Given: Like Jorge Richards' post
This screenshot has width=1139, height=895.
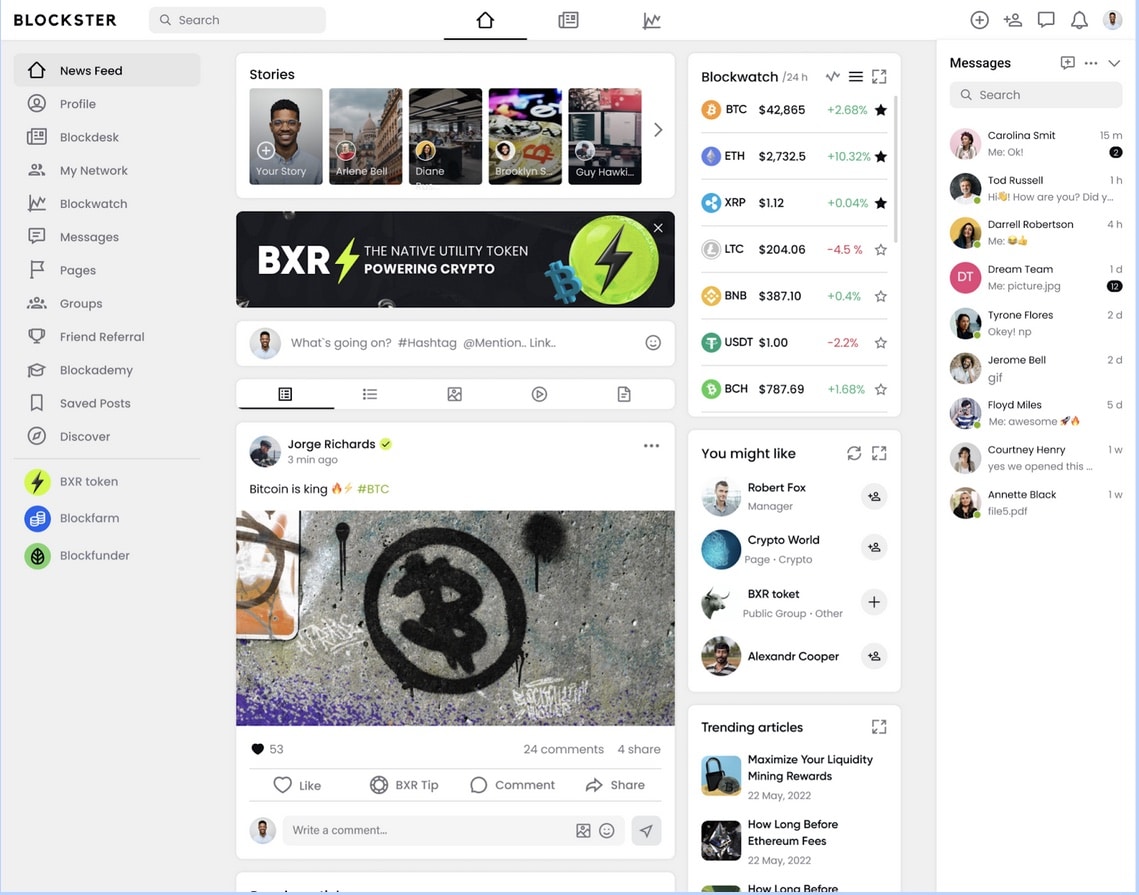Looking at the screenshot, I should pos(283,785).
